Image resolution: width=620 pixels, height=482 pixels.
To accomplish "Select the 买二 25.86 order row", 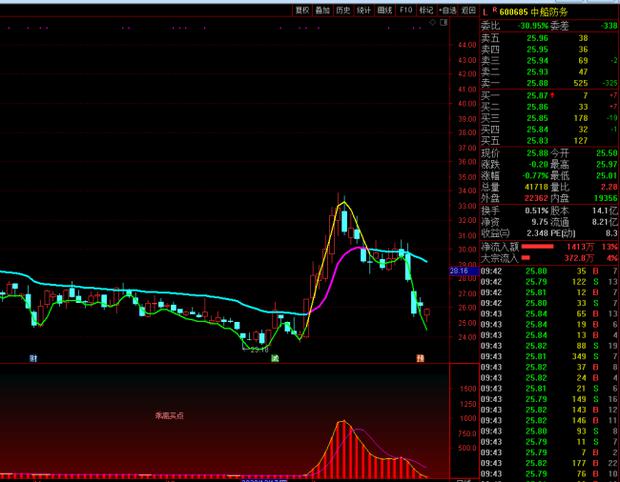I will 549,107.
